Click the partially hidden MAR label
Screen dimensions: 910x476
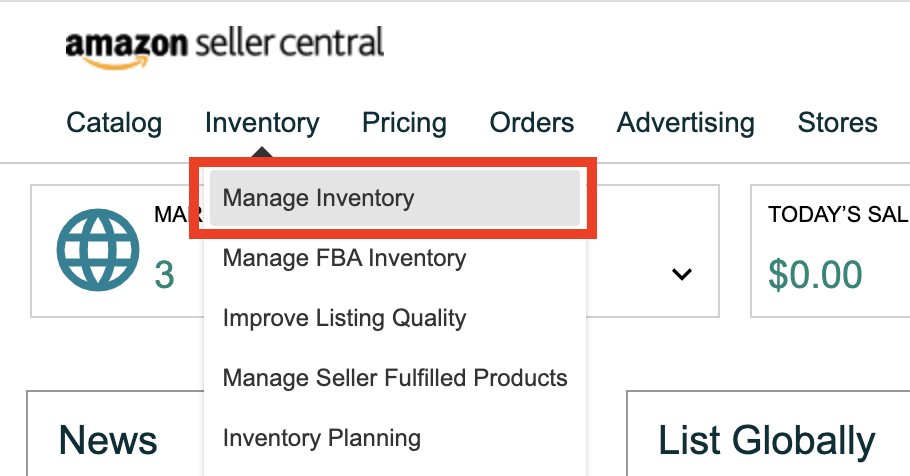click(x=178, y=214)
